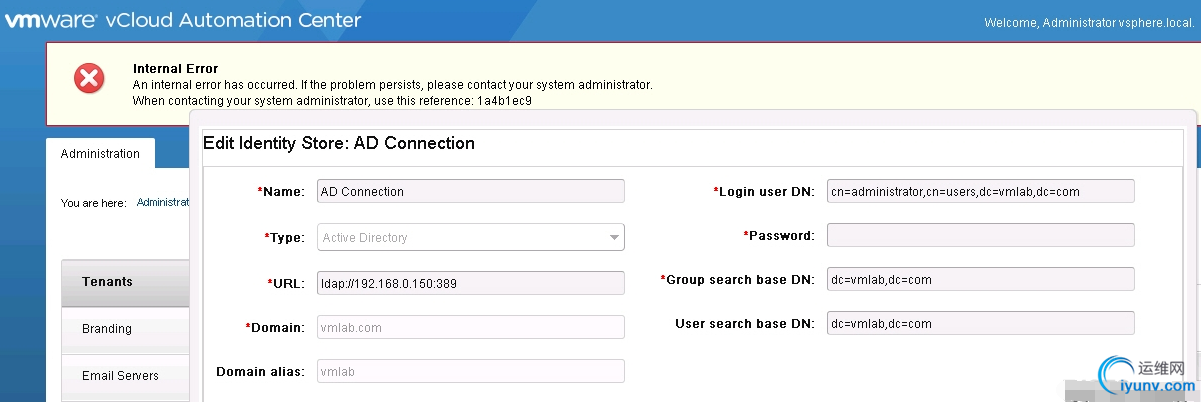Click the VMware vCloud Automation Center logo
The image size is (1201, 402).
[x=182, y=20]
